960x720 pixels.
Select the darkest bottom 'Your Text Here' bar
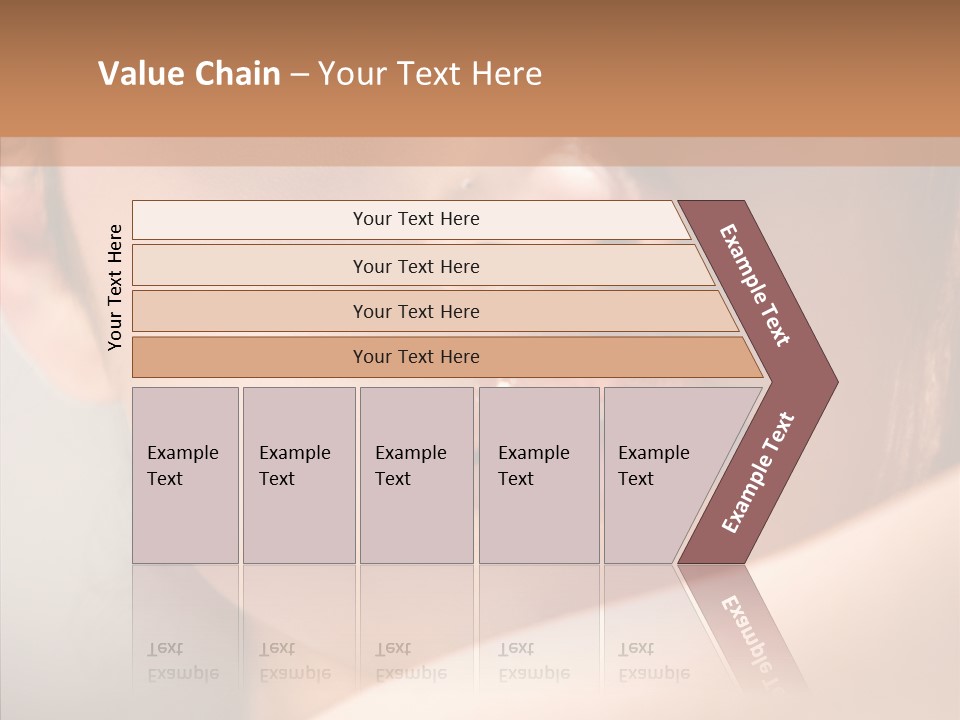(448, 357)
